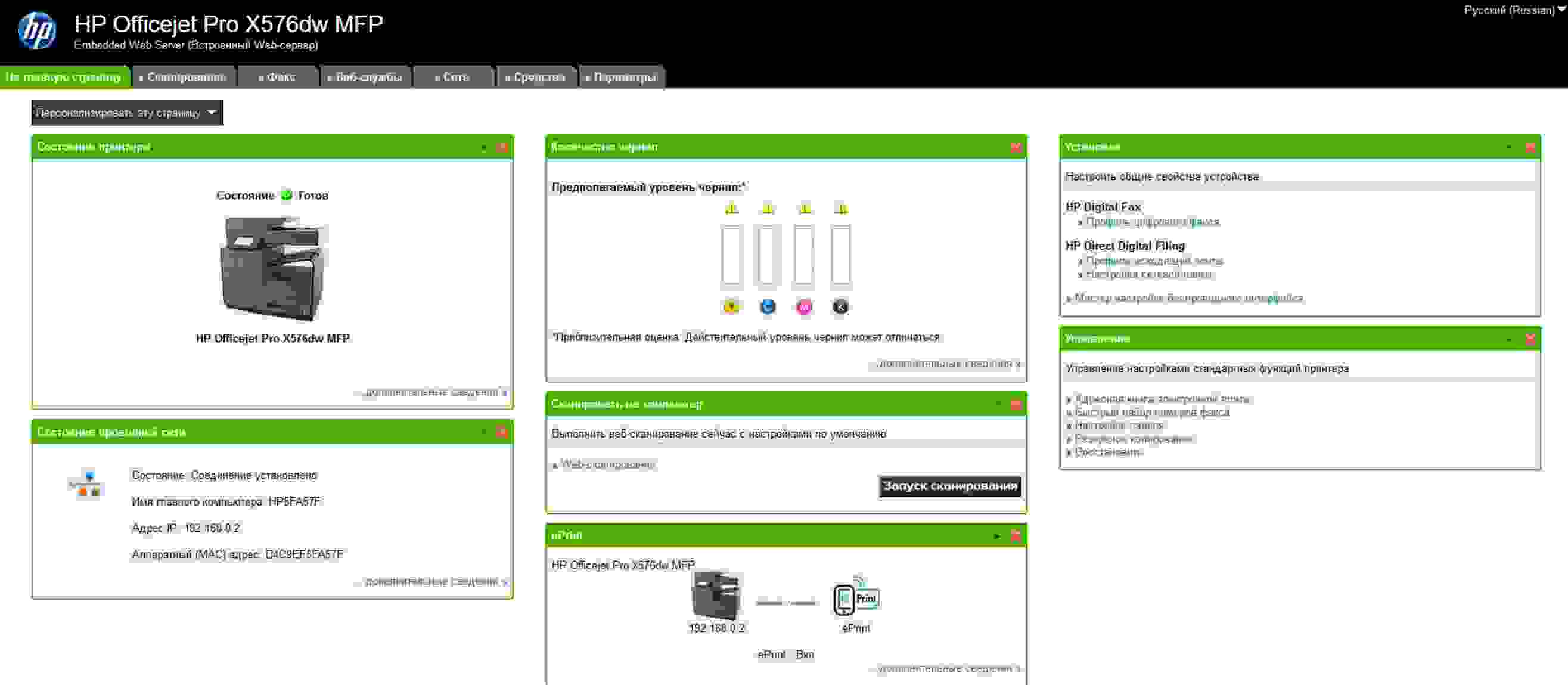
Task: Click the printer image in the printer status panel
Action: pos(274,268)
